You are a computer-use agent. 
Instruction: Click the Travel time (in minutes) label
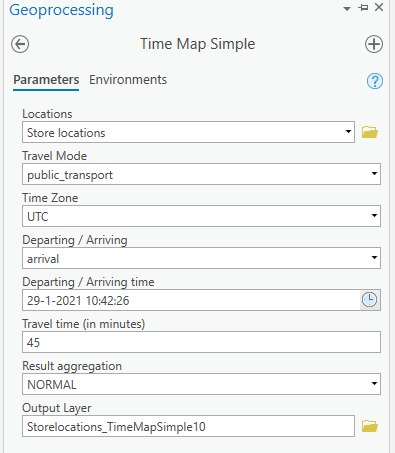click(84, 324)
